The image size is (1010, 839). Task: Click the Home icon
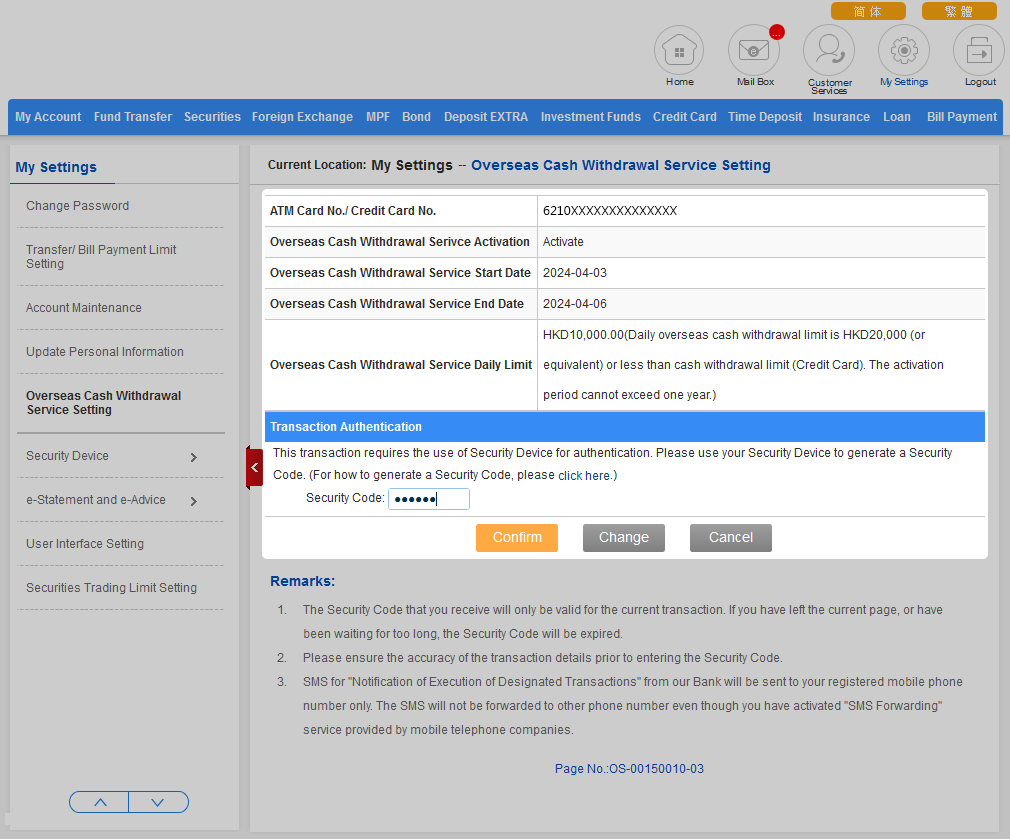click(x=679, y=51)
